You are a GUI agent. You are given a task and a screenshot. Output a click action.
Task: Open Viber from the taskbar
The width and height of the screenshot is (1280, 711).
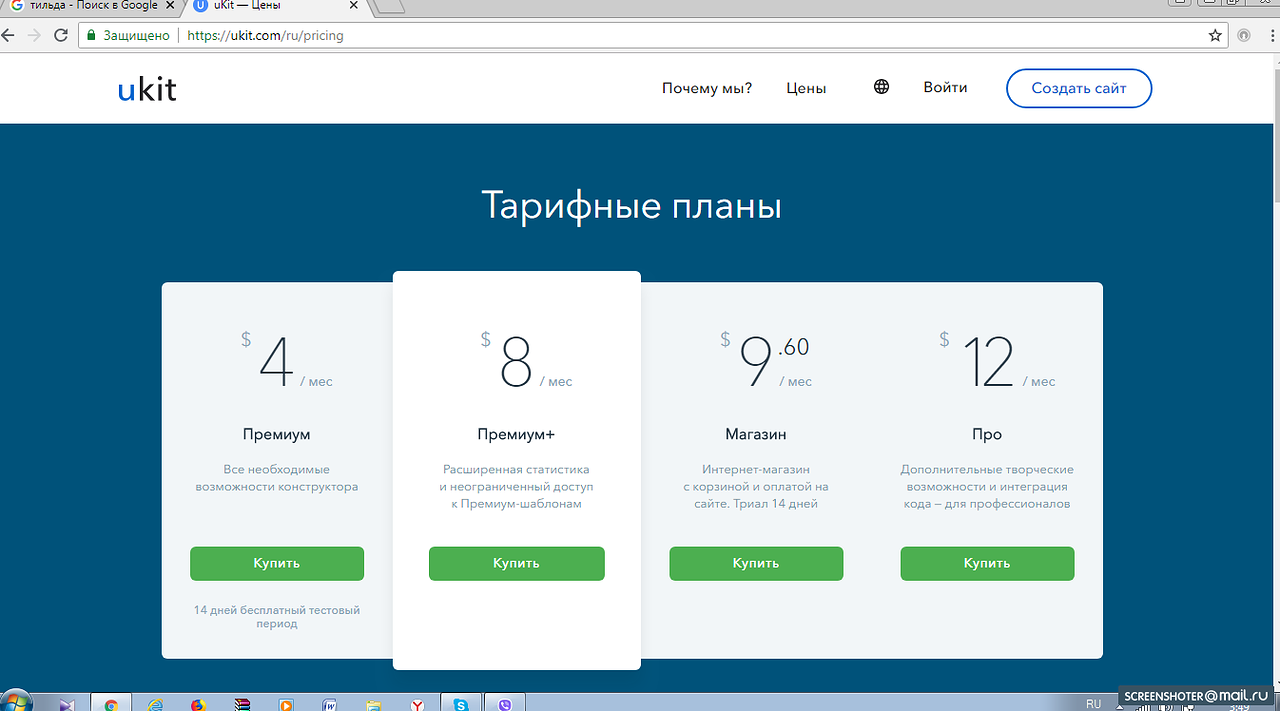(x=504, y=704)
